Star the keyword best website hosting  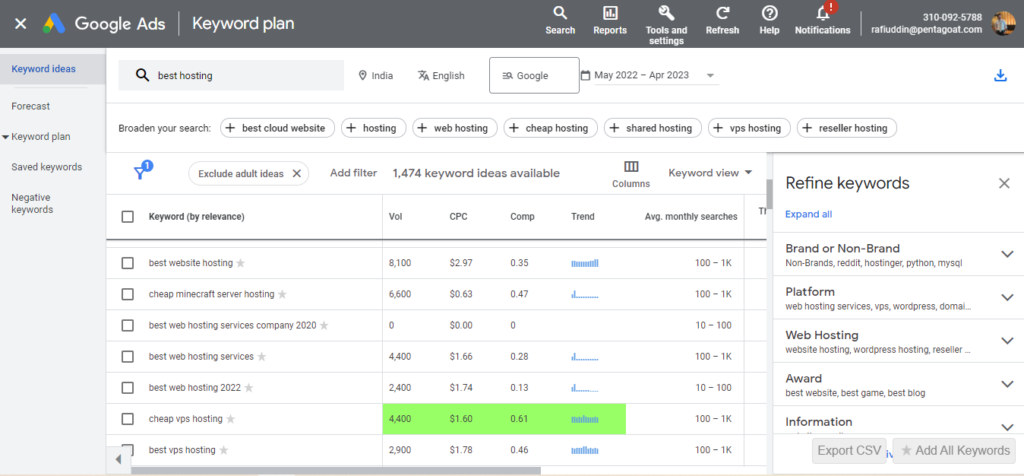pyautogui.click(x=240, y=263)
